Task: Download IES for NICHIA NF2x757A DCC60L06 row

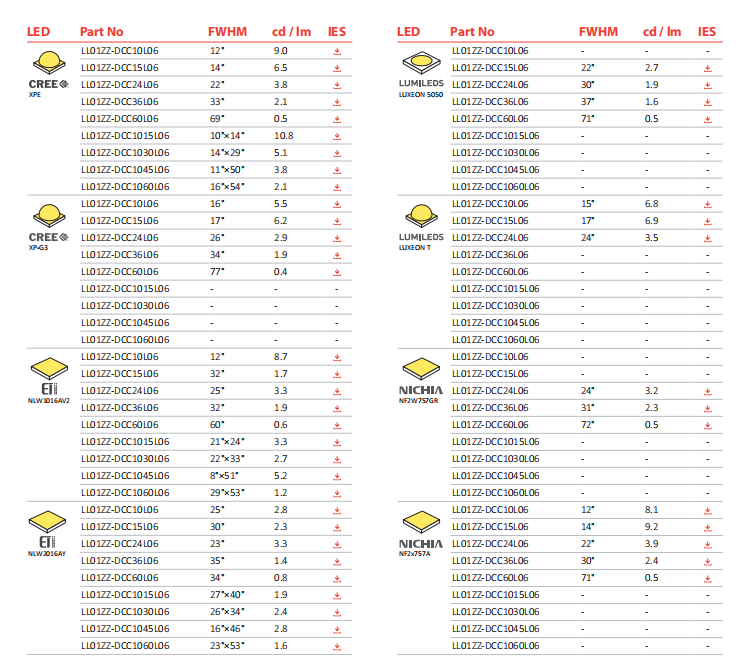Action: (x=707, y=578)
